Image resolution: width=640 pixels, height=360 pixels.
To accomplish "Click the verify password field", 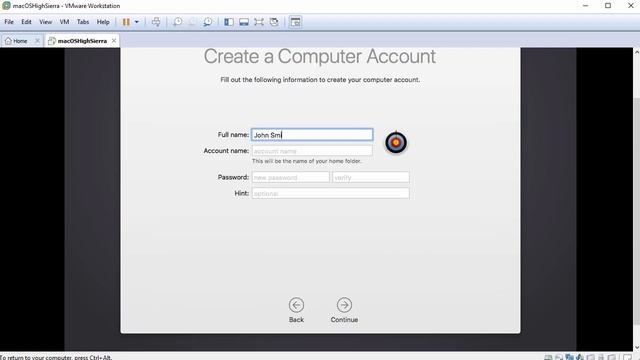I will tap(371, 177).
